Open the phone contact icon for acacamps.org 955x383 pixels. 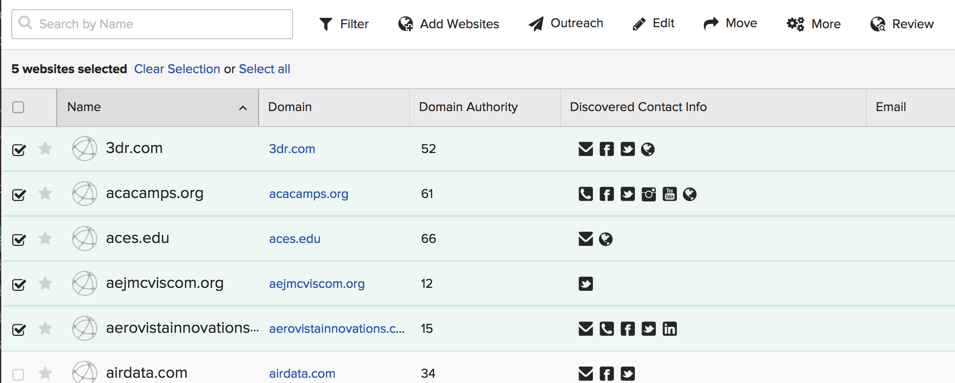[x=585, y=194]
